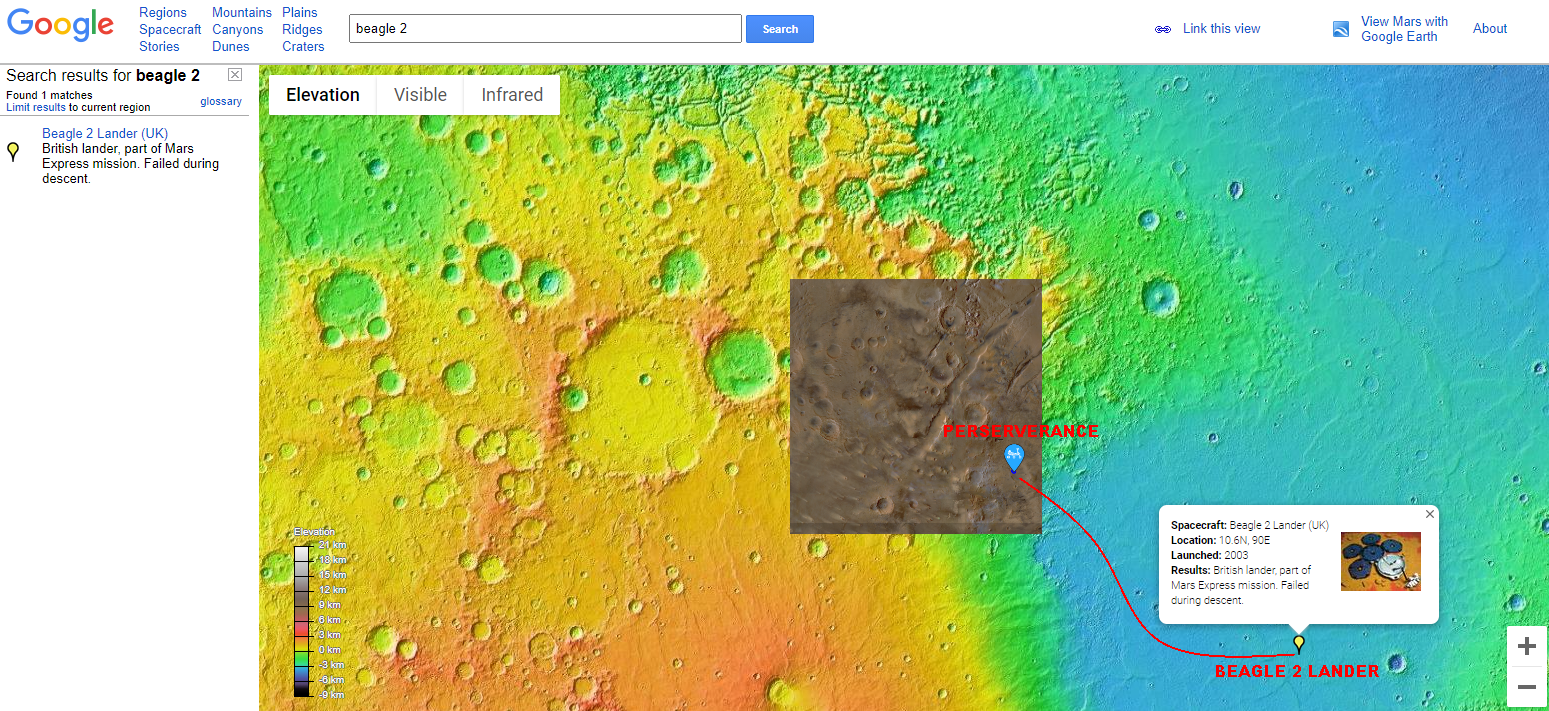Open the glossary link
This screenshot has height=711, width=1549.
221,101
